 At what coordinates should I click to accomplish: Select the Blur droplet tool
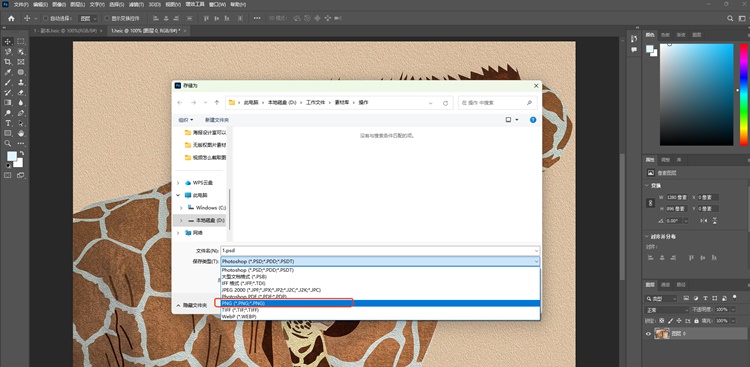coord(21,102)
